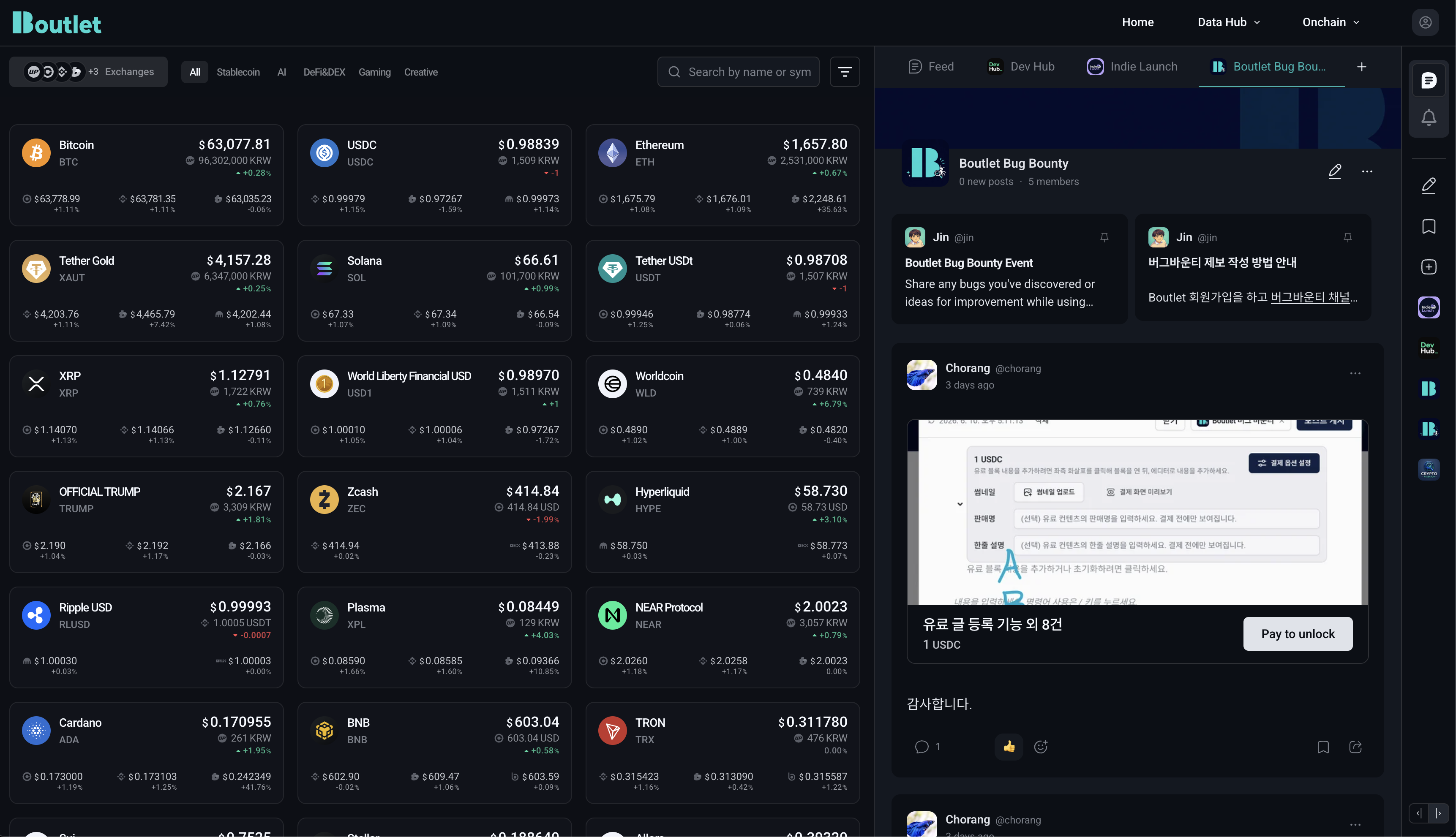The image size is (1456, 837).
Task: Follow the 버그바운티 채널 link
Action: [1310, 297]
